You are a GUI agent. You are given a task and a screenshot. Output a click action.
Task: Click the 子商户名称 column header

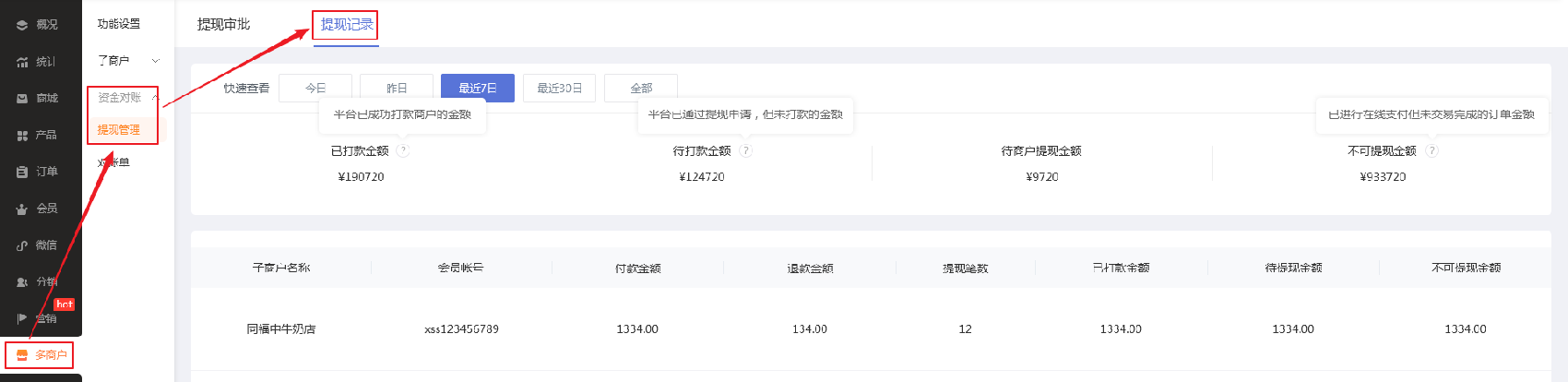(x=281, y=268)
